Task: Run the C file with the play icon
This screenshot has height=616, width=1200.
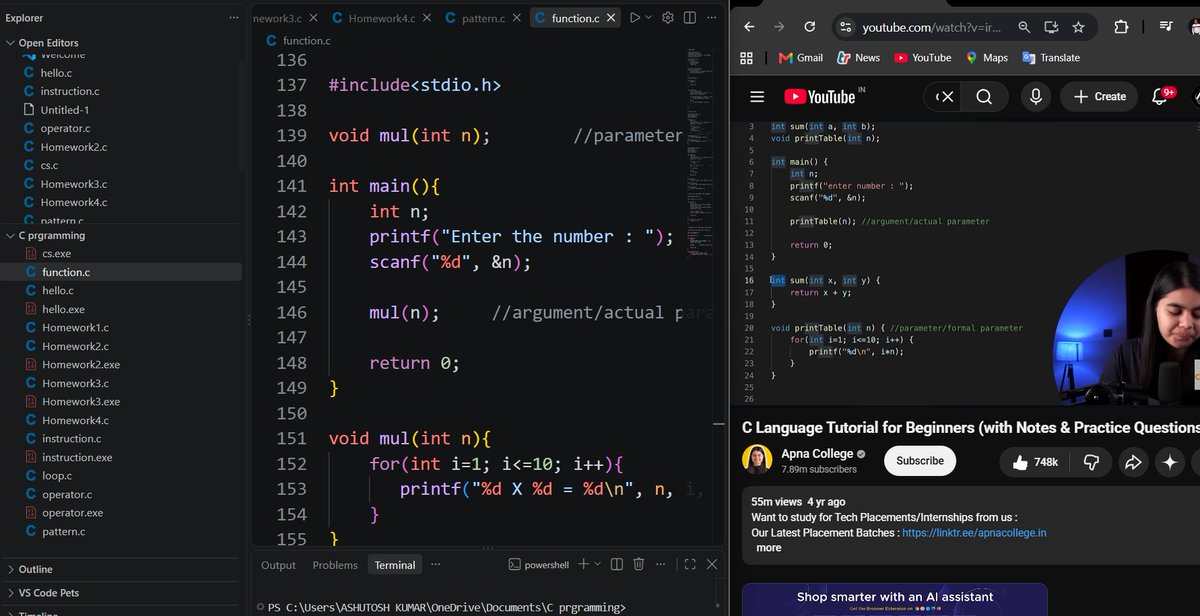Action: pyautogui.click(x=634, y=18)
